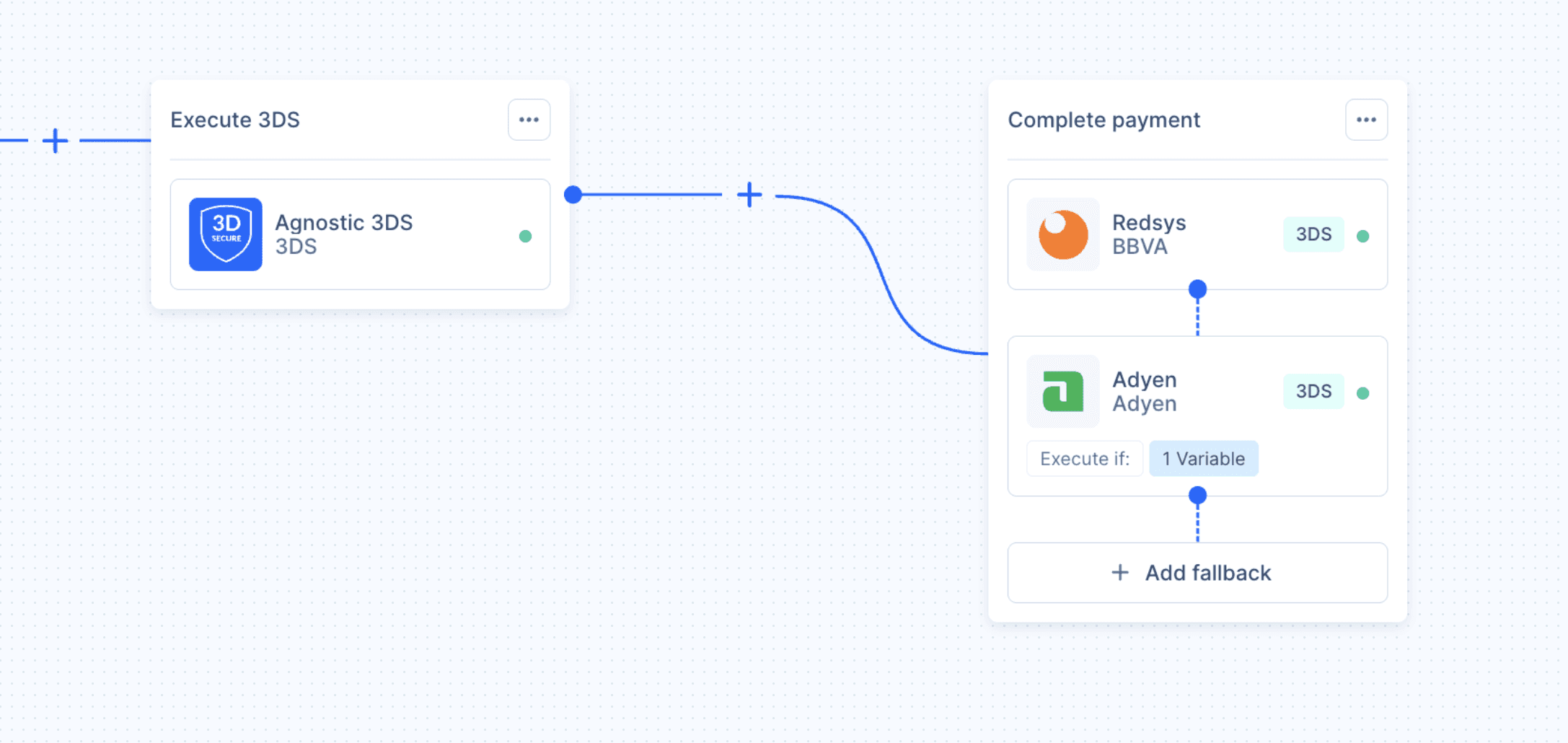Click the plus icon inside Add fallback

pyautogui.click(x=1119, y=572)
